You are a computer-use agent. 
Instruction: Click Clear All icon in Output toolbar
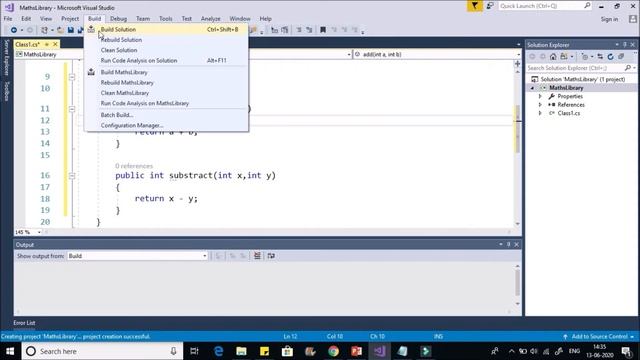[x=257, y=256]
